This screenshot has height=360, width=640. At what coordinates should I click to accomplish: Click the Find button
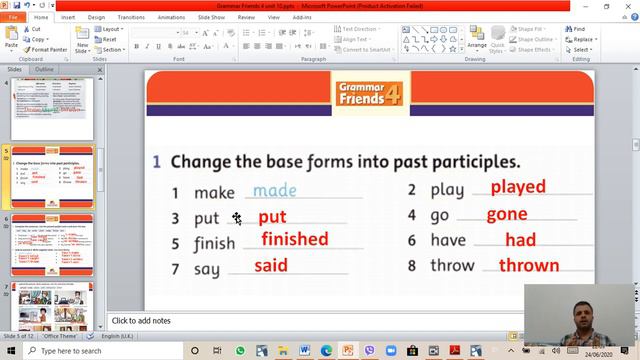[575, 29]
